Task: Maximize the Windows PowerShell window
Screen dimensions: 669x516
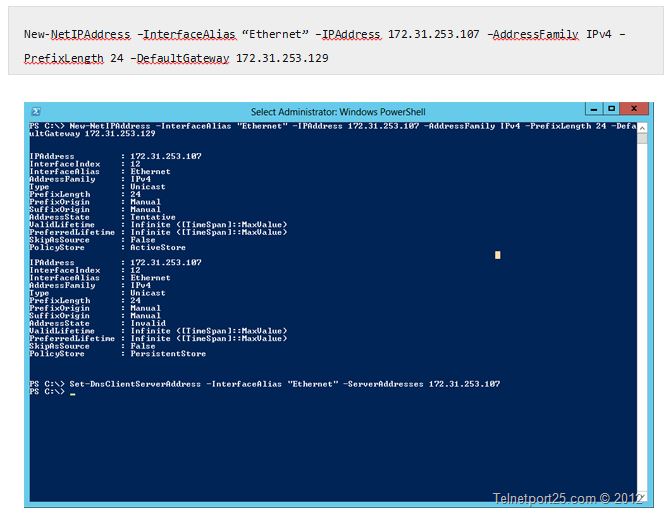Action: pos(611,109)
